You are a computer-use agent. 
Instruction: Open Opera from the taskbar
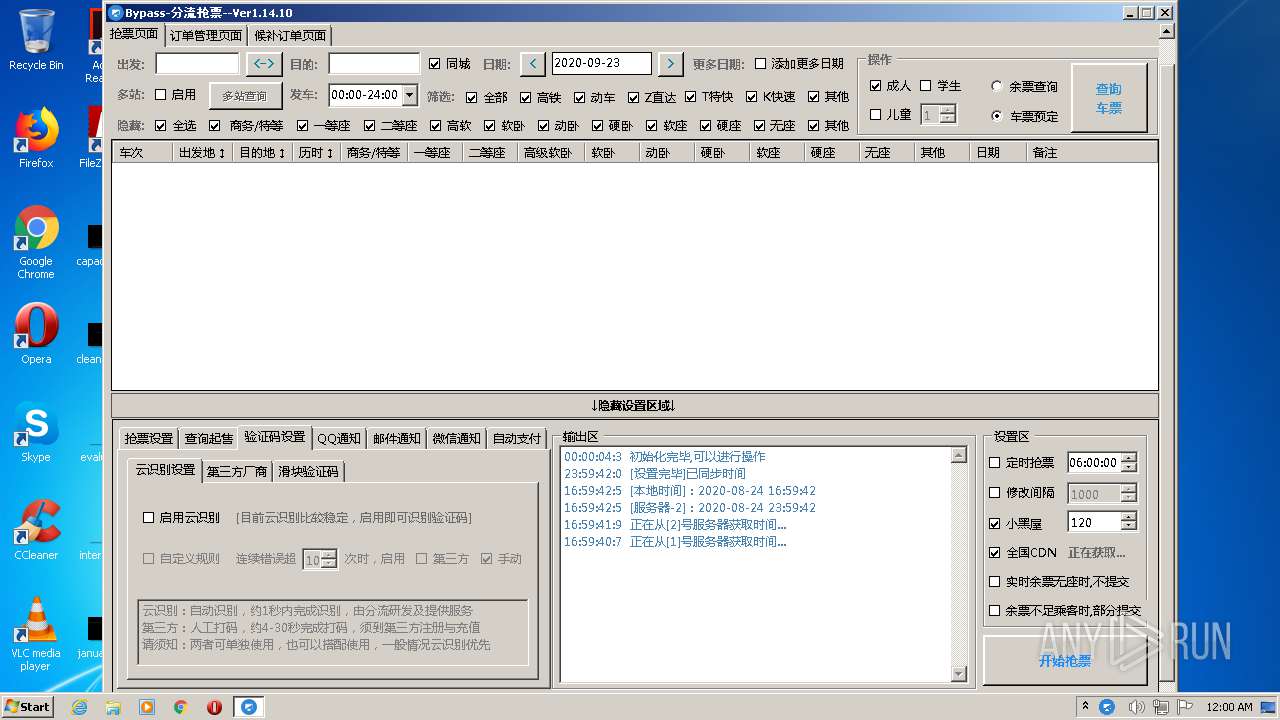214,707
